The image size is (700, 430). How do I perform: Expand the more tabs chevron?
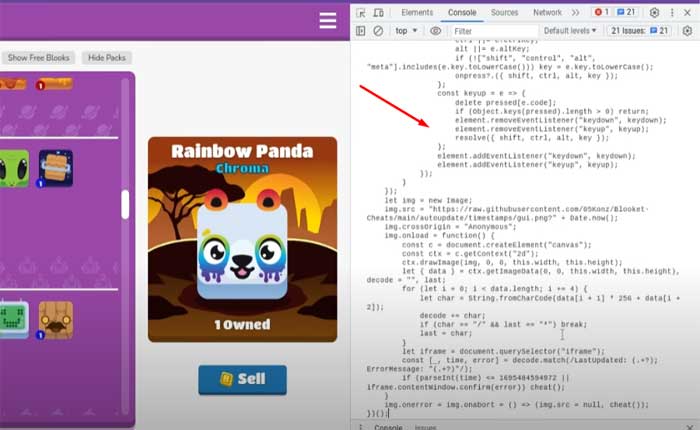(x=575, y=13)
